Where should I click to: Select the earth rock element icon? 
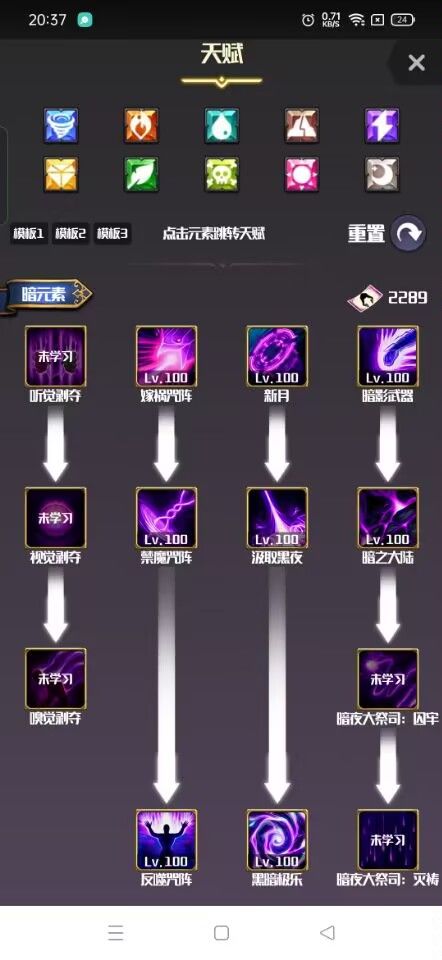coord(302,125)
